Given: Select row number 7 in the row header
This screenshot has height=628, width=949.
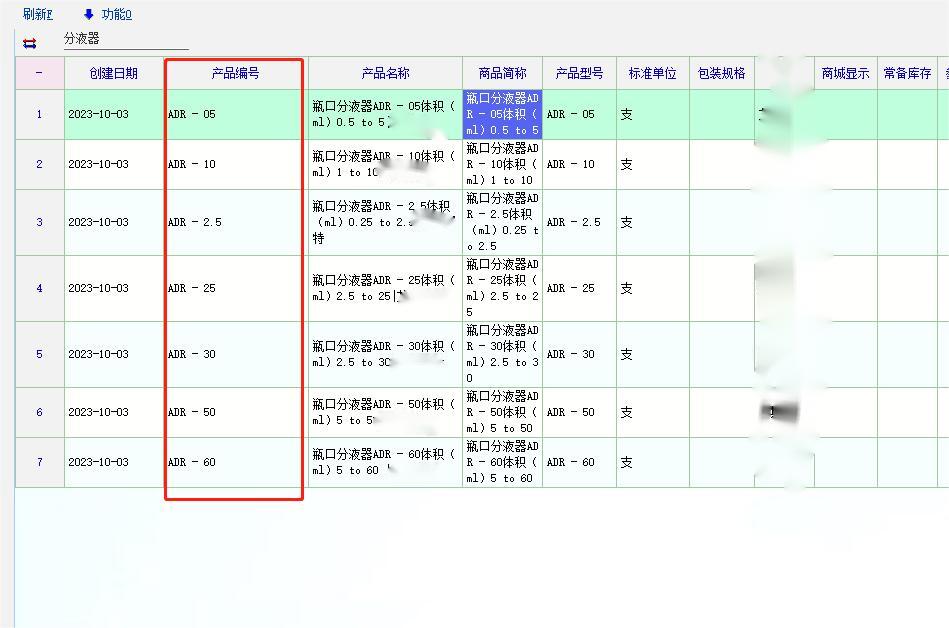Looking at the screenshot, I should [x=39, y=462].
